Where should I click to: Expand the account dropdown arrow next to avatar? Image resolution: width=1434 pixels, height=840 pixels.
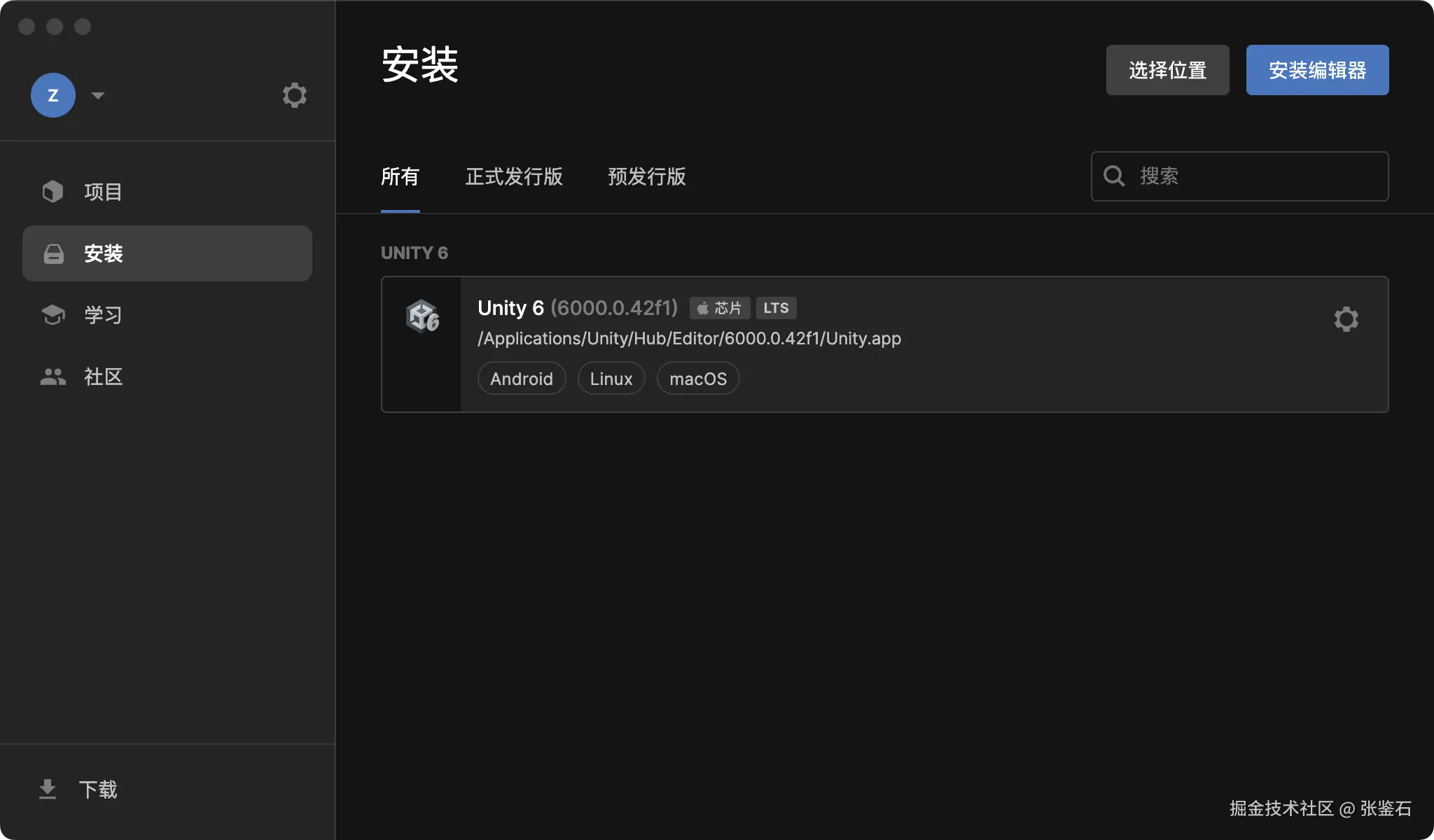coord(98,95)
